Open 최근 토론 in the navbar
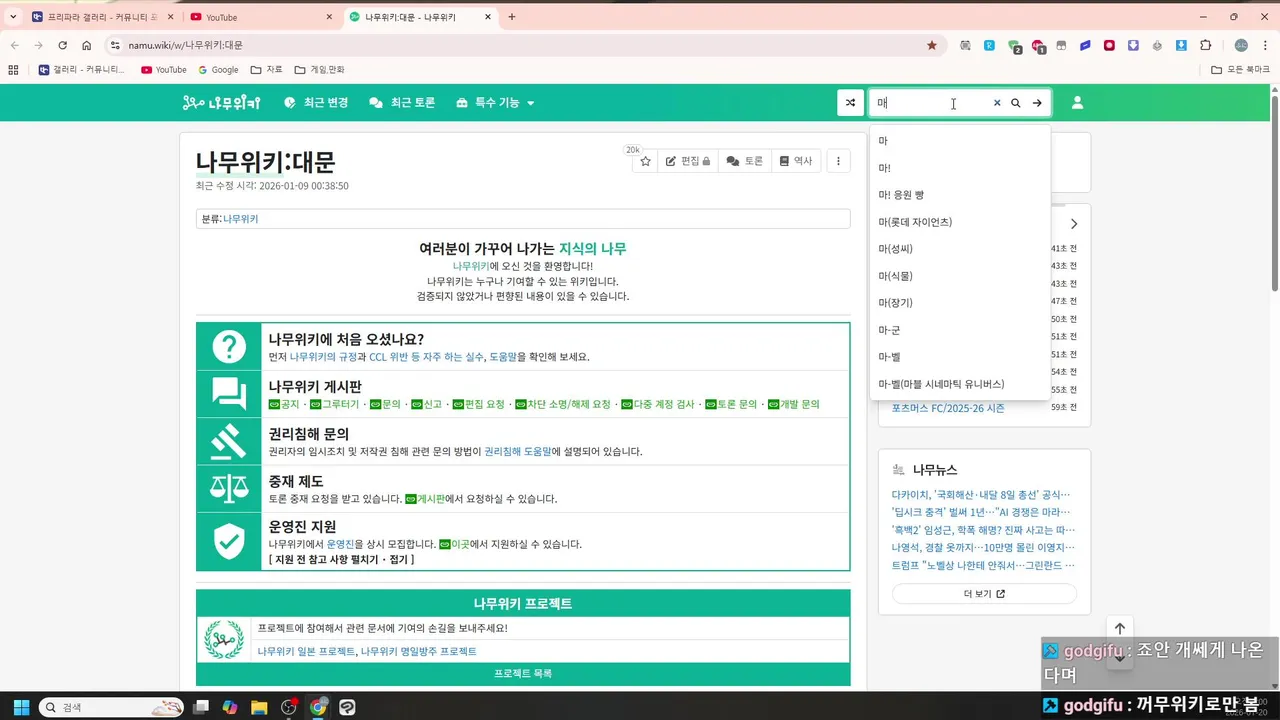Image resolution: width=1280 pixels, height=720 pixels. pos(402,103)
